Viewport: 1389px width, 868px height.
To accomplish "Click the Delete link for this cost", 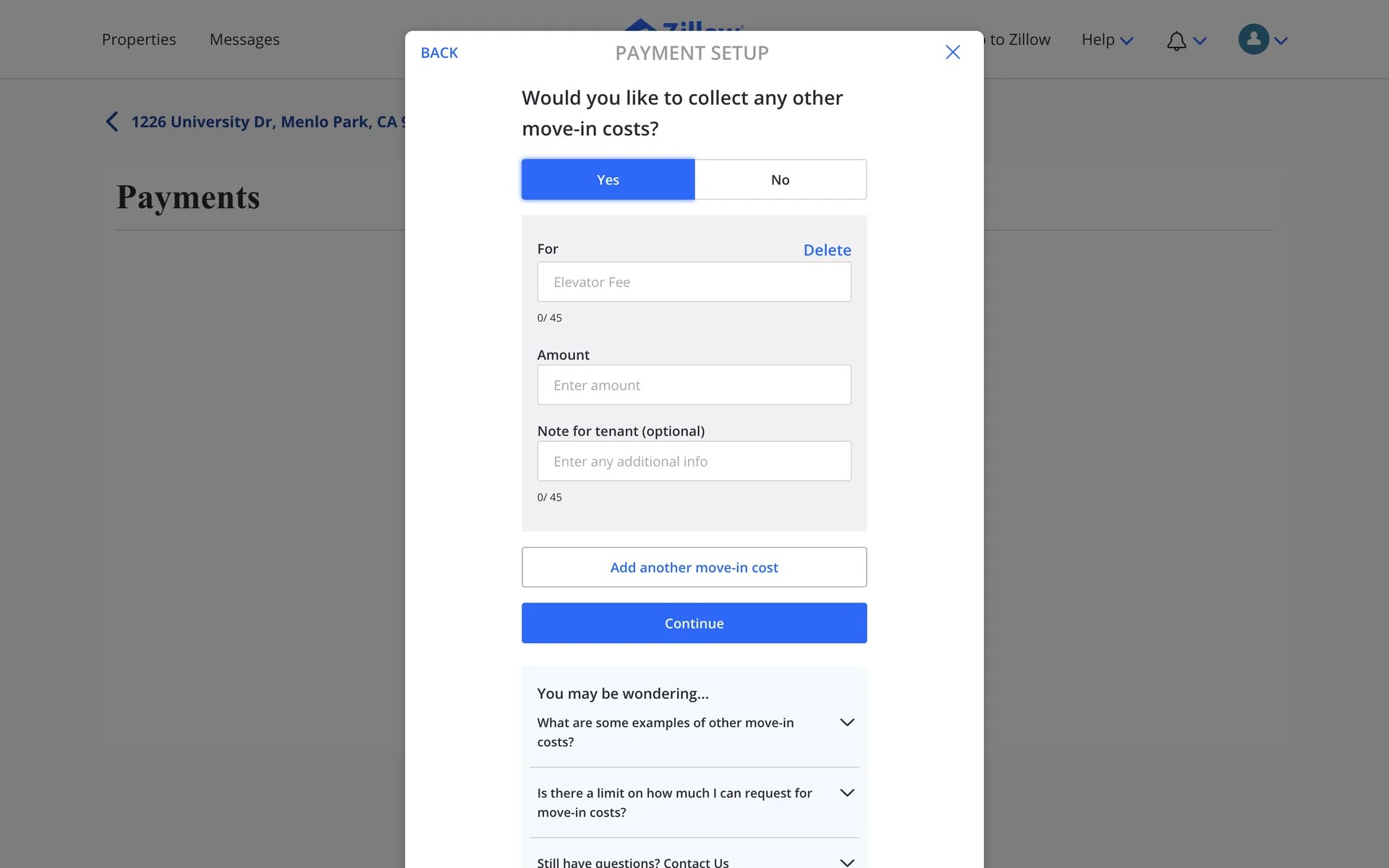I will coord(827,250).
